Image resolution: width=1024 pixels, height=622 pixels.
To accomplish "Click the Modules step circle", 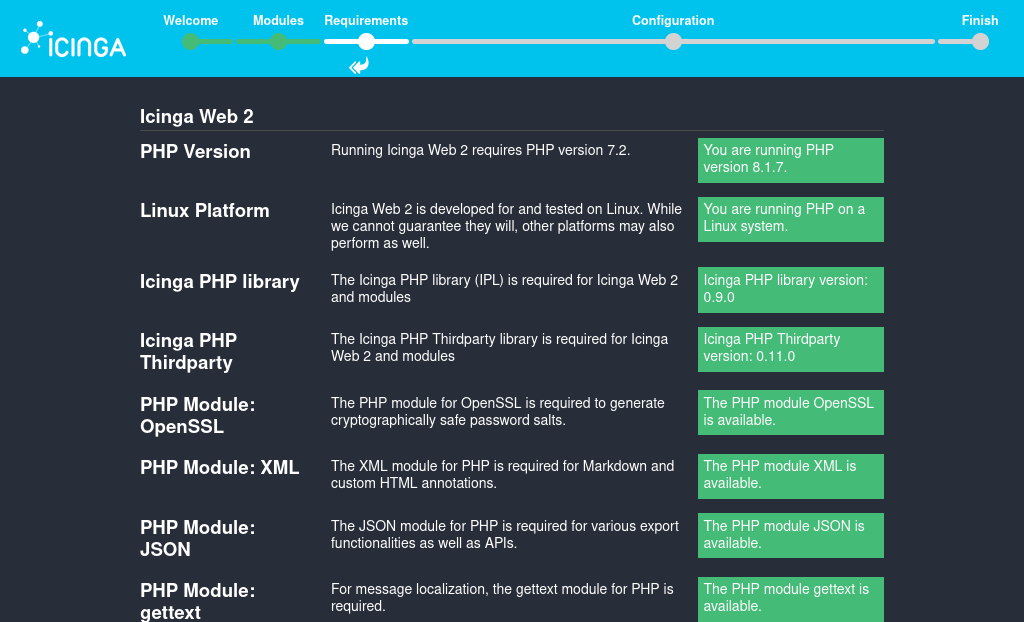I will tap(278, 42).
